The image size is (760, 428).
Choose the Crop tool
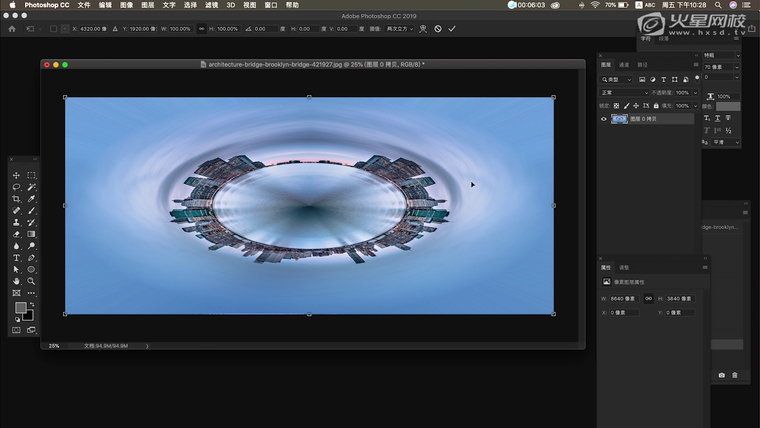click(17, 199)
